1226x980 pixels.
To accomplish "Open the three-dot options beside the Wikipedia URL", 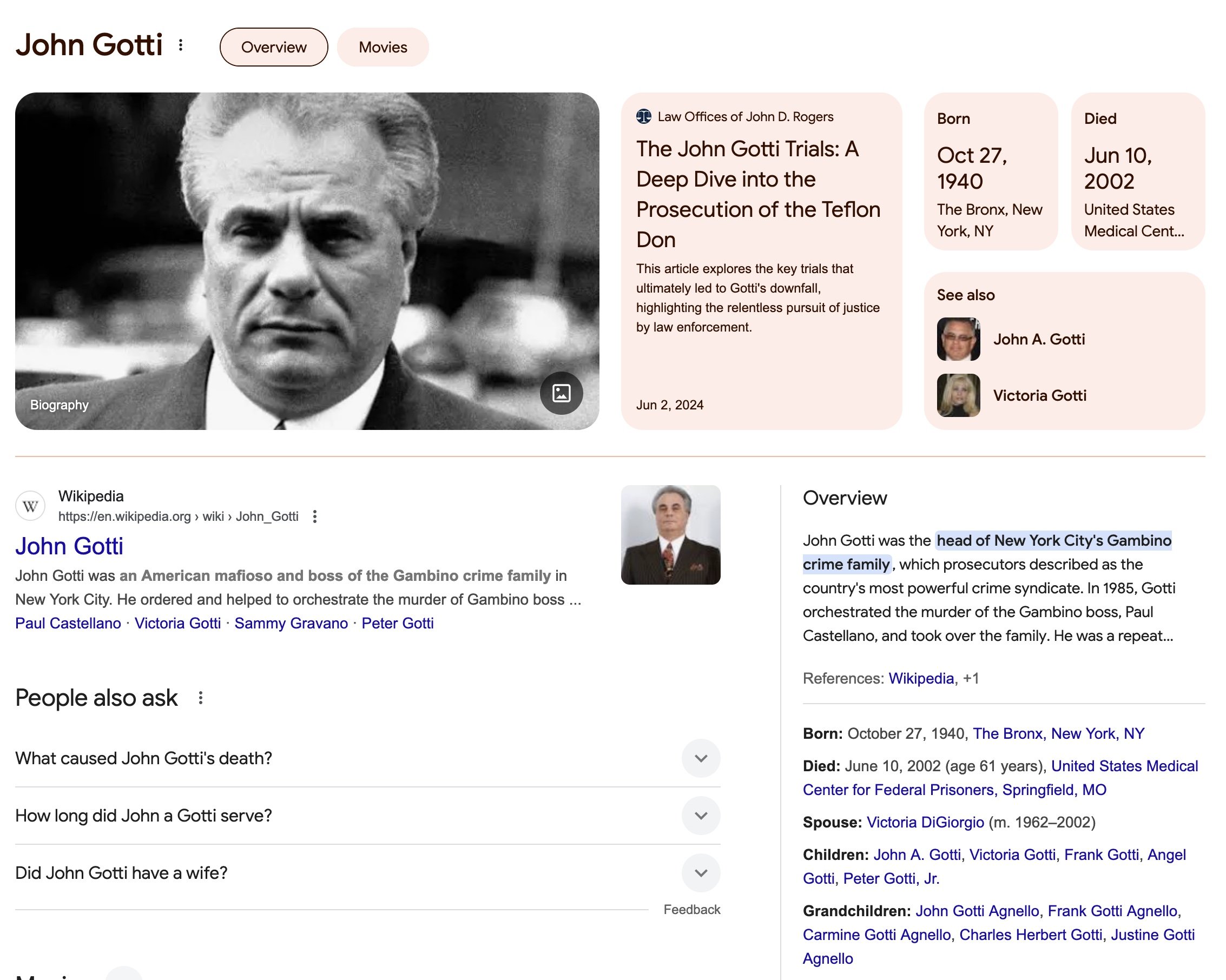I will [314, 516].
